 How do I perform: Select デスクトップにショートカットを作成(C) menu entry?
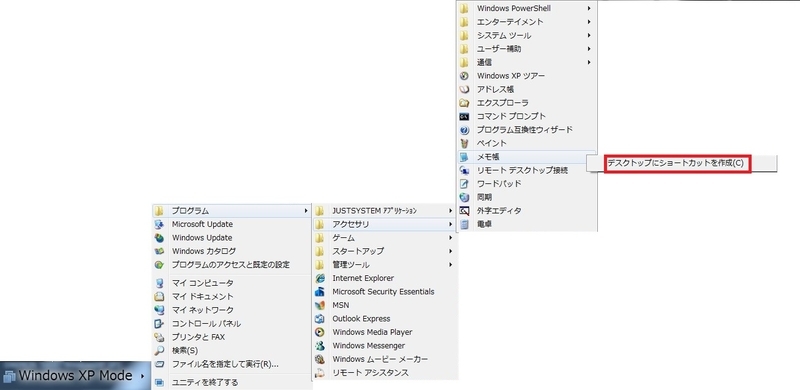(682, 164)
